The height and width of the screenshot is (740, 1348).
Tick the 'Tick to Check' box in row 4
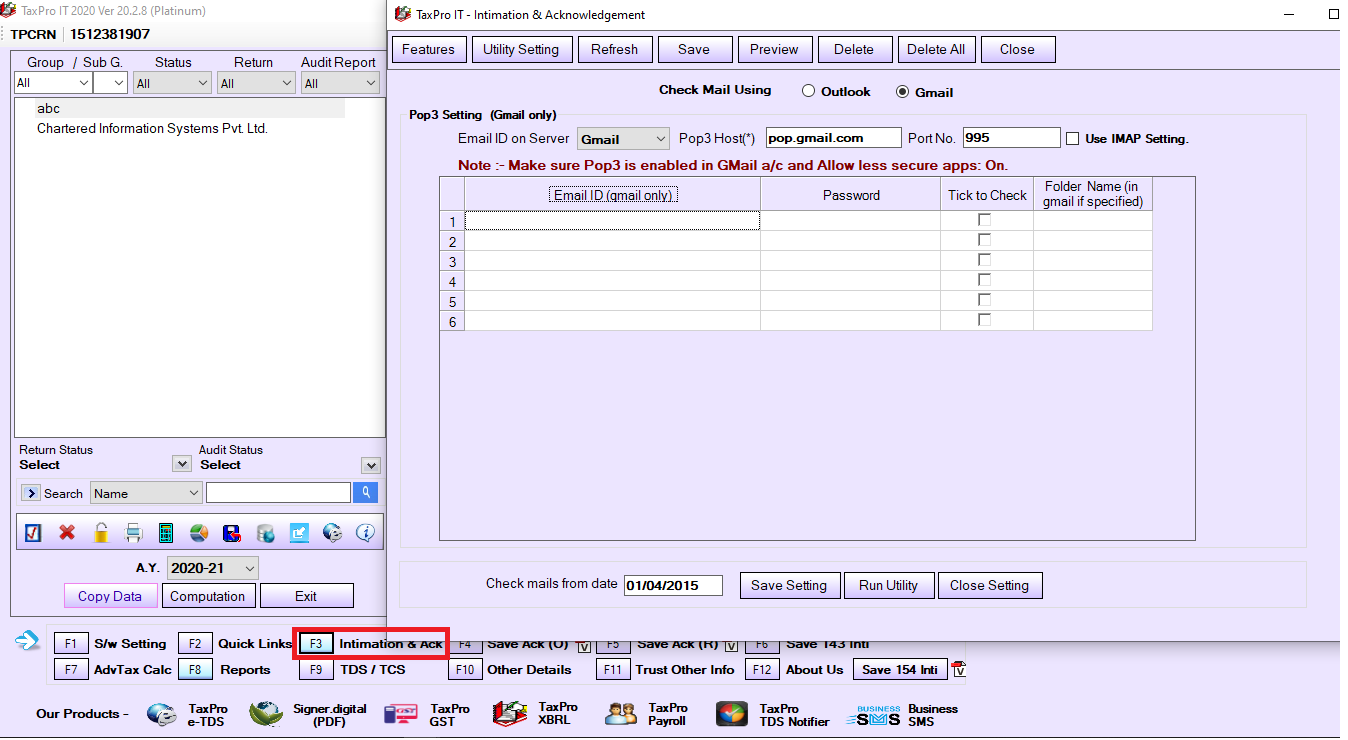coord(985,280)
